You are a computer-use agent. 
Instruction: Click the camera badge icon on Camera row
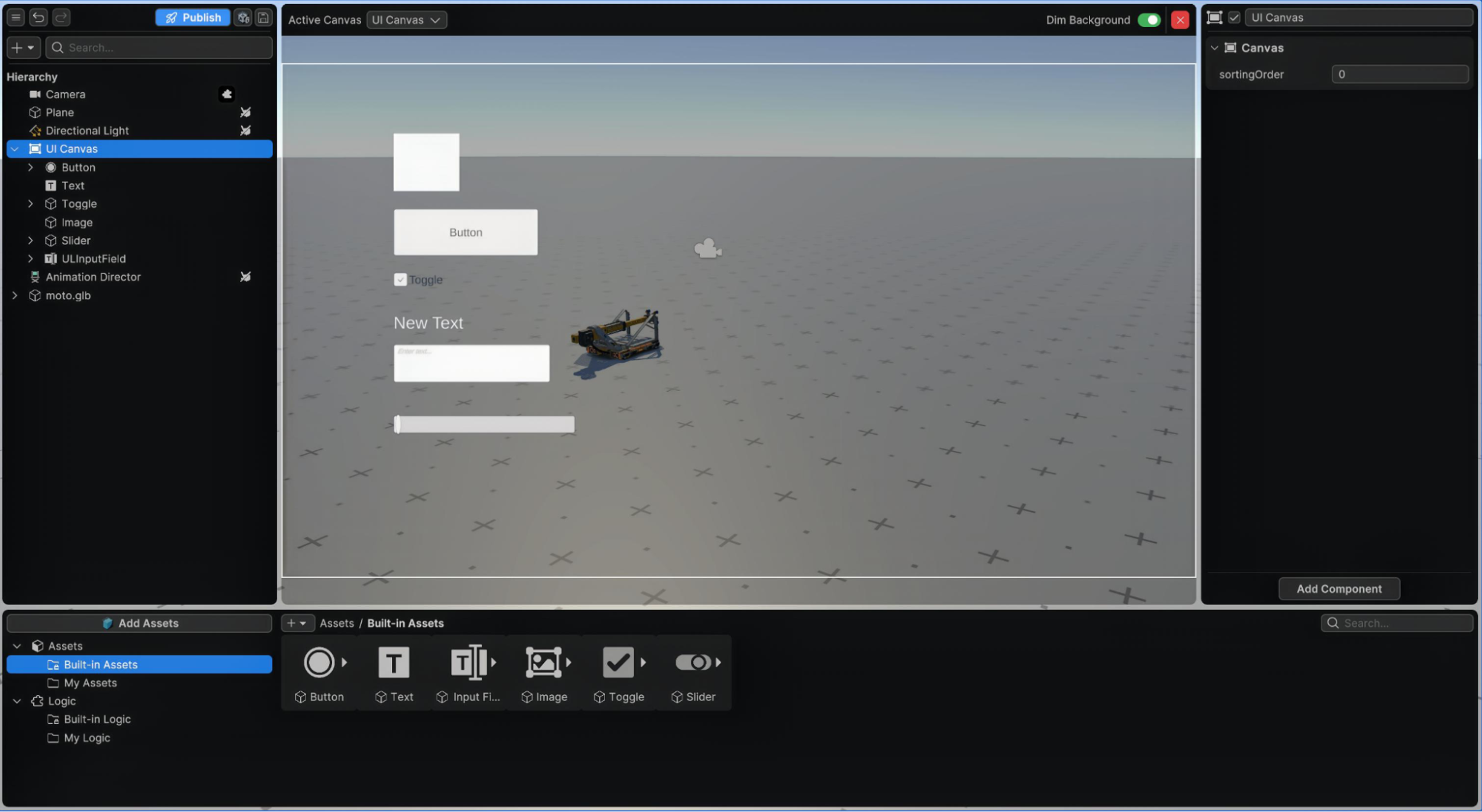pos(227,94)
